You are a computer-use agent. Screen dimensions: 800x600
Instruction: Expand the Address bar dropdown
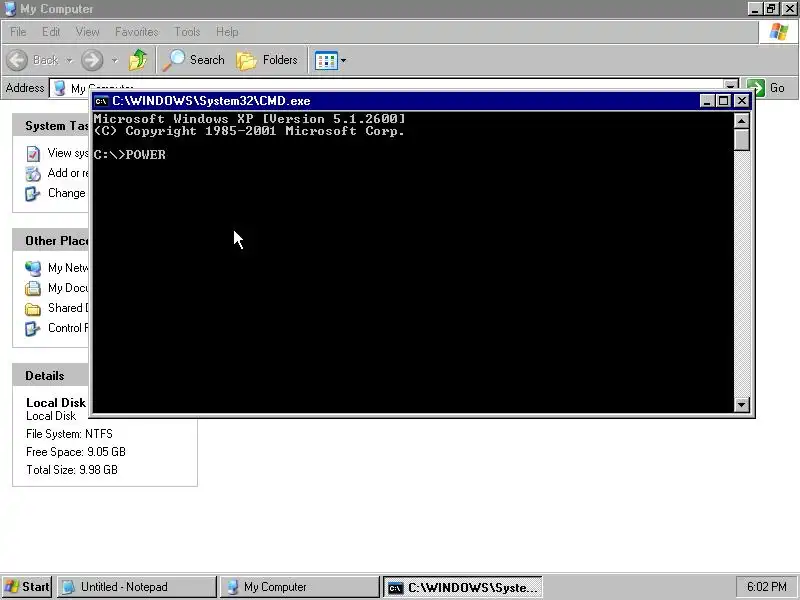coord(731,84)
